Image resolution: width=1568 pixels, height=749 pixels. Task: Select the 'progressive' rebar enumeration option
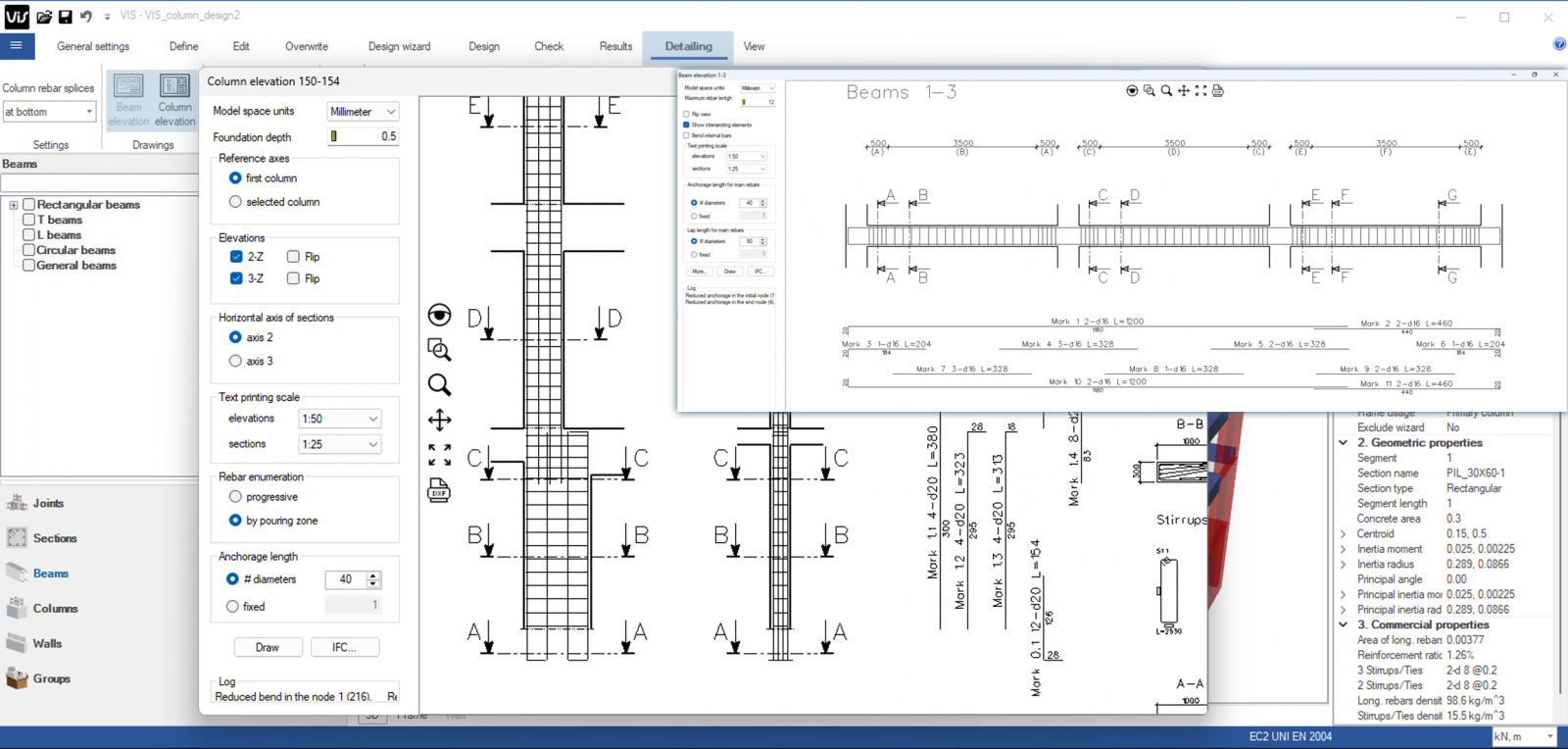pyautogui.click(x=235, y=497)
